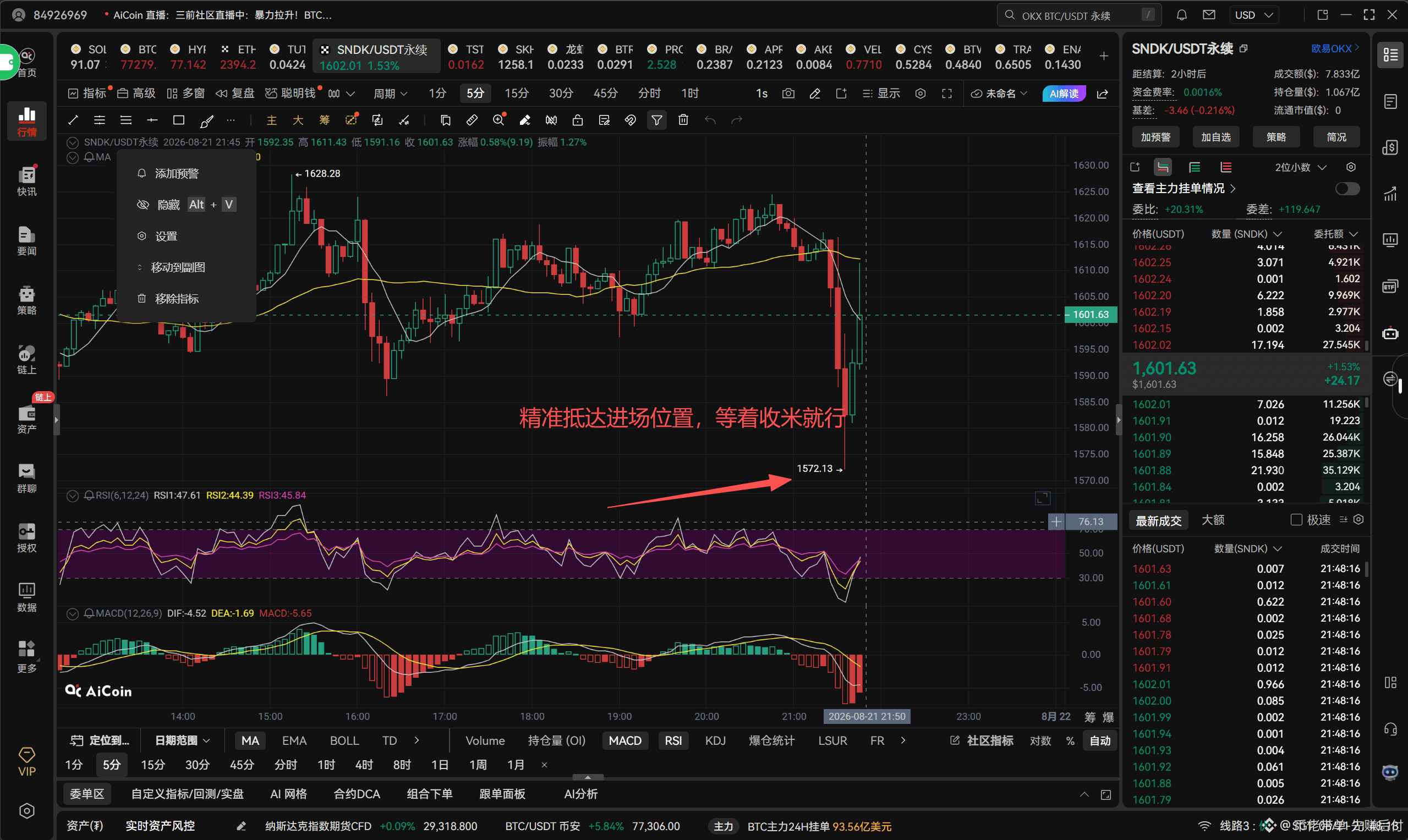
Task: Select the trend line drawing tool
Action: [73, 120]
